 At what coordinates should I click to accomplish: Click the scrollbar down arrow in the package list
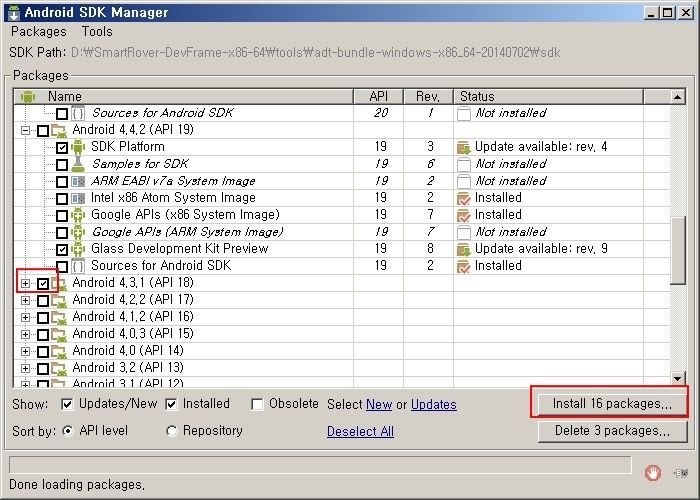(x=678, y=379)
